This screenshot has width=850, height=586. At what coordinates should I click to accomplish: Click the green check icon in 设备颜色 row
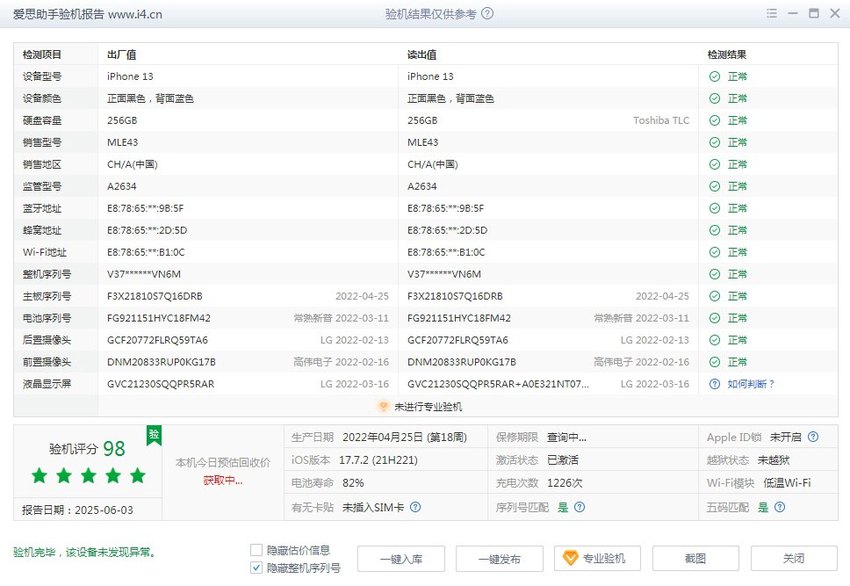714,98
